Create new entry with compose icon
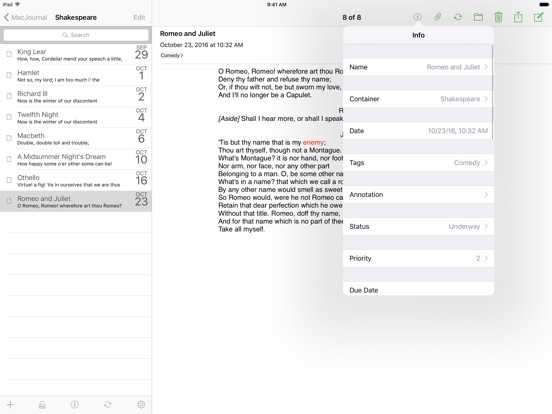 (538, 17)
